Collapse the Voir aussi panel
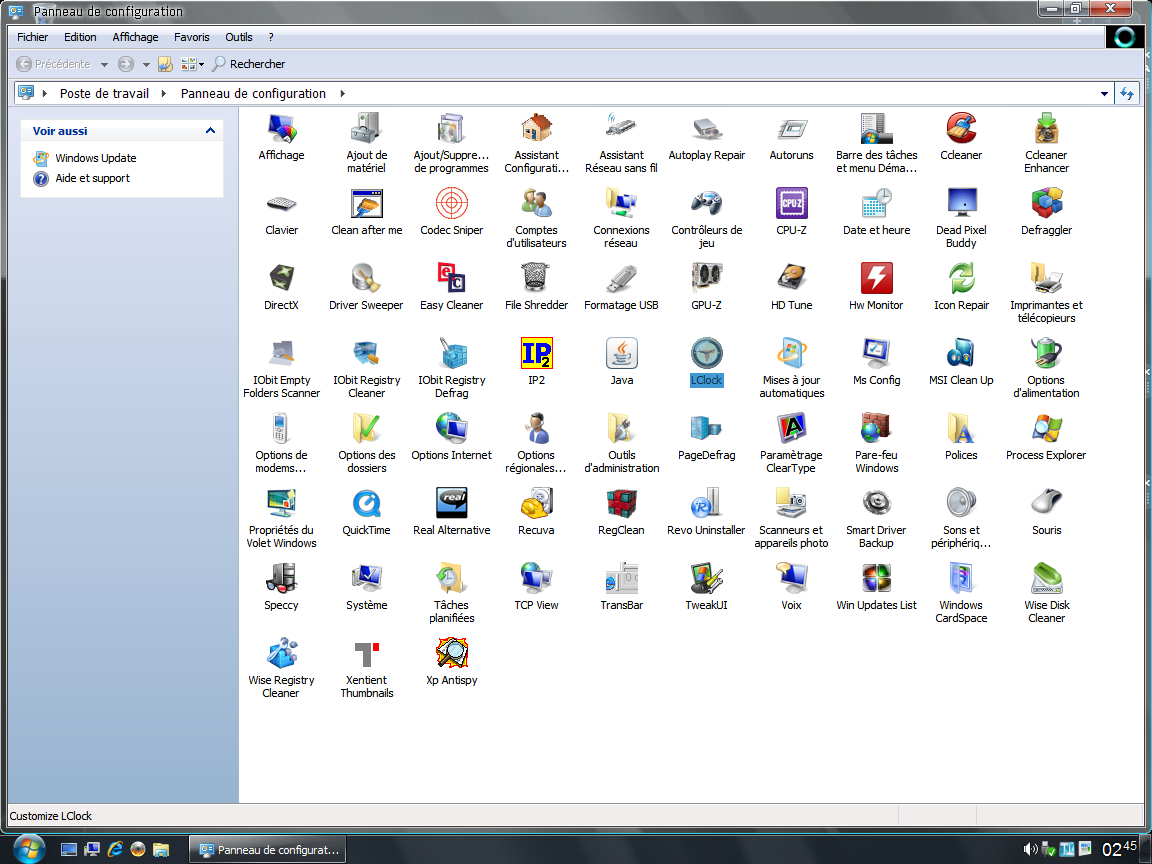Image resolution: width=1152 pixels, height=864 pixels. (x=211, y=131)
